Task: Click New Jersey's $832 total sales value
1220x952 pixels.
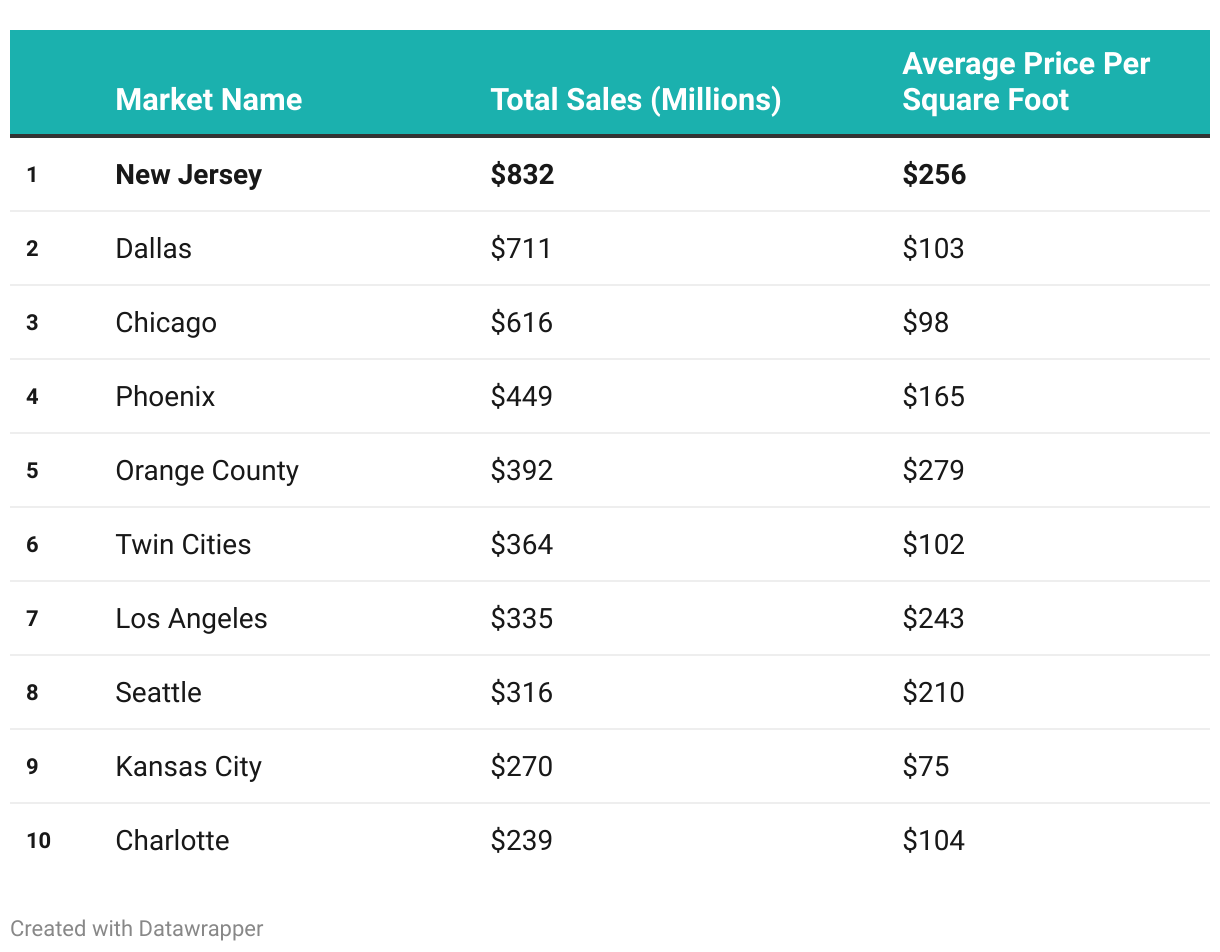Action: click(522, 174)
